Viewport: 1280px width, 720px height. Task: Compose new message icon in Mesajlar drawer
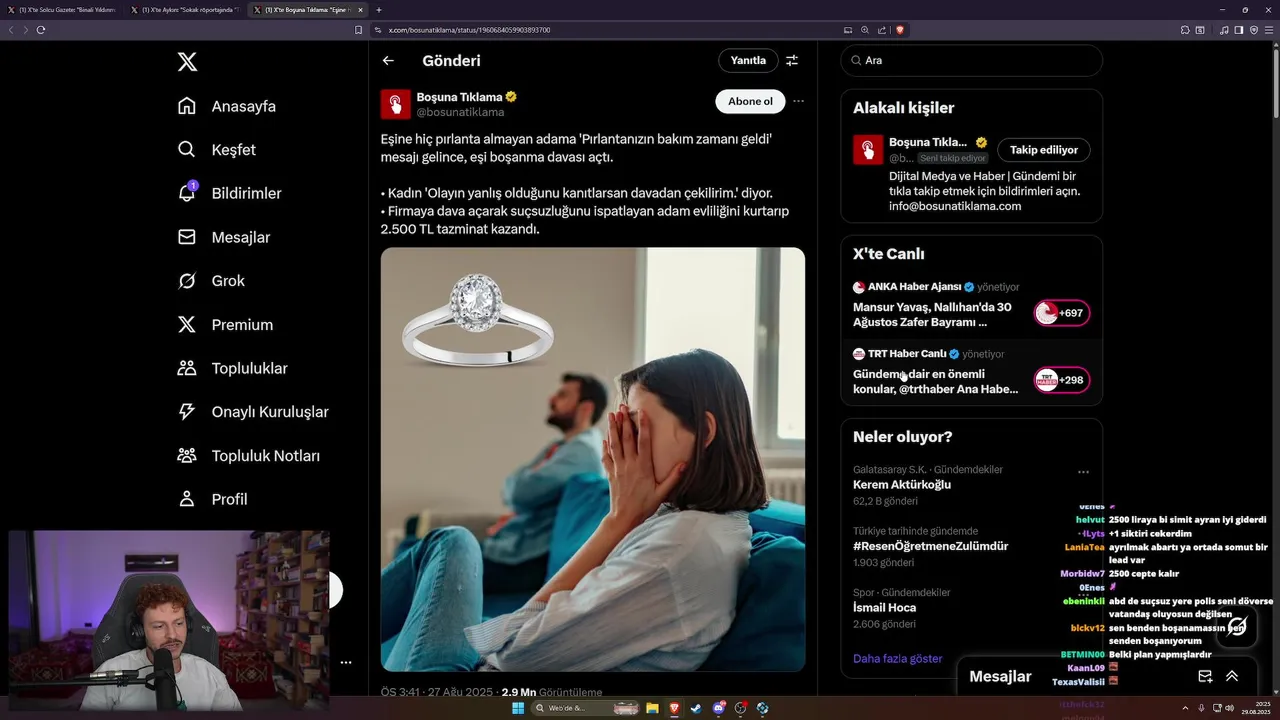point(1205,676)
